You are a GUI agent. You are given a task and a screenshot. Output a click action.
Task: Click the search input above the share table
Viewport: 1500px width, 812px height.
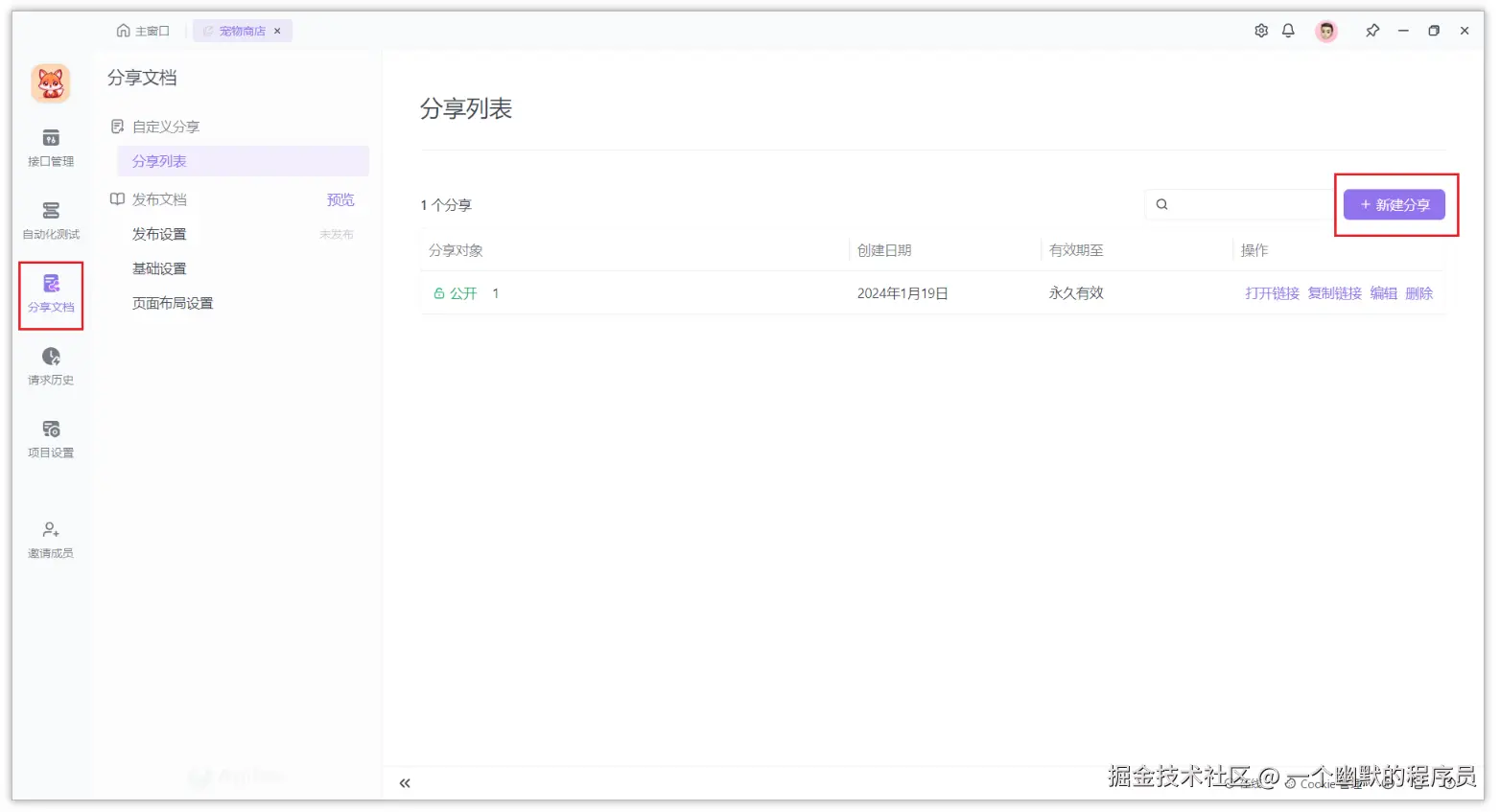click(x=1237, y=204)
